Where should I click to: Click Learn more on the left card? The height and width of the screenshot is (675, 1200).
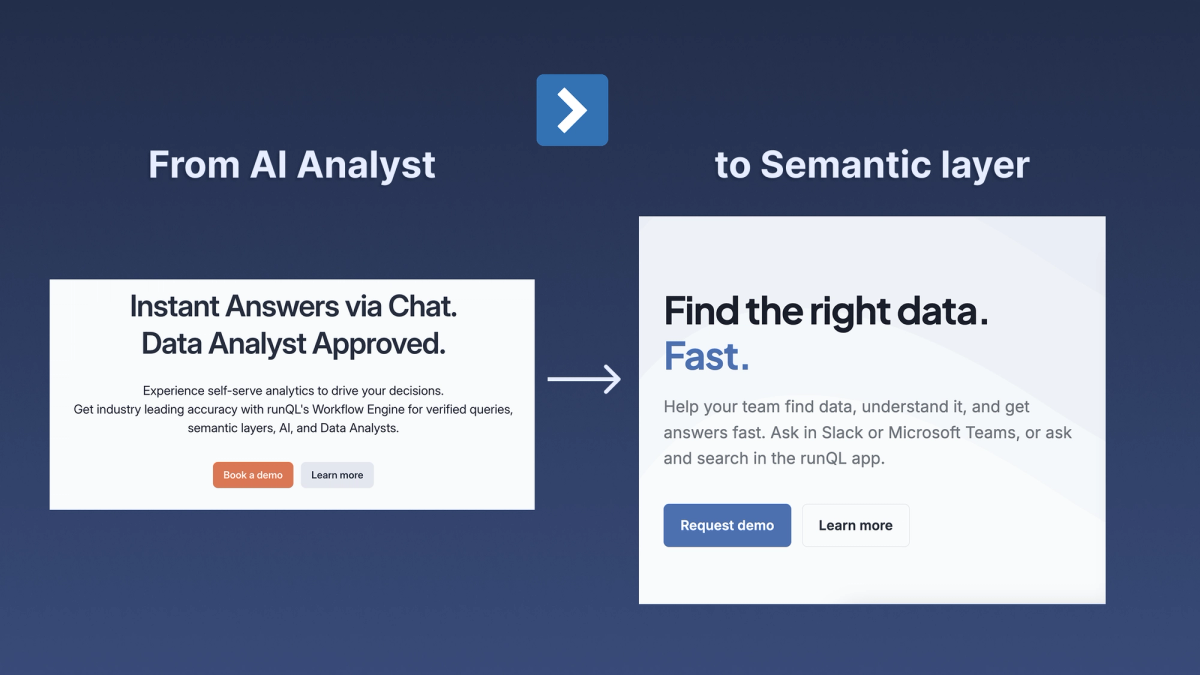tap(337, 475)
